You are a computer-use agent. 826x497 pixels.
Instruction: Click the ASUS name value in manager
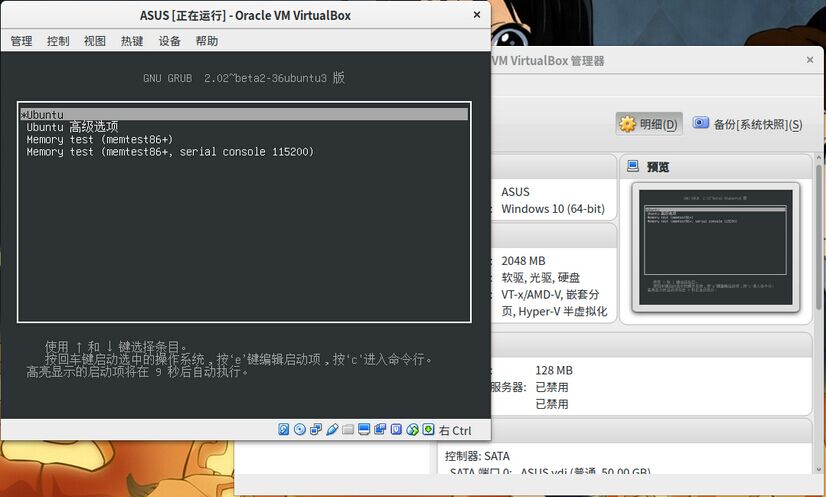click(515, 192)
